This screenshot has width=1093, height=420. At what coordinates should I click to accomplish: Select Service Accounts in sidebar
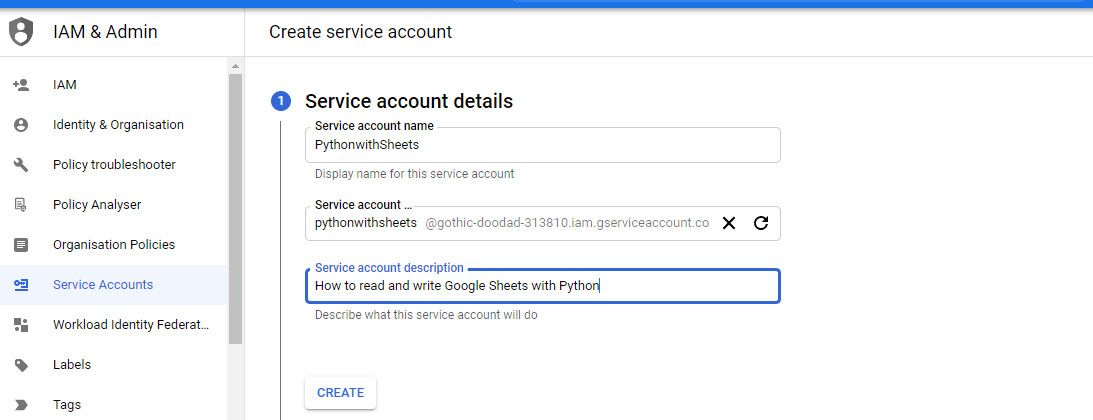pos(103,285)
